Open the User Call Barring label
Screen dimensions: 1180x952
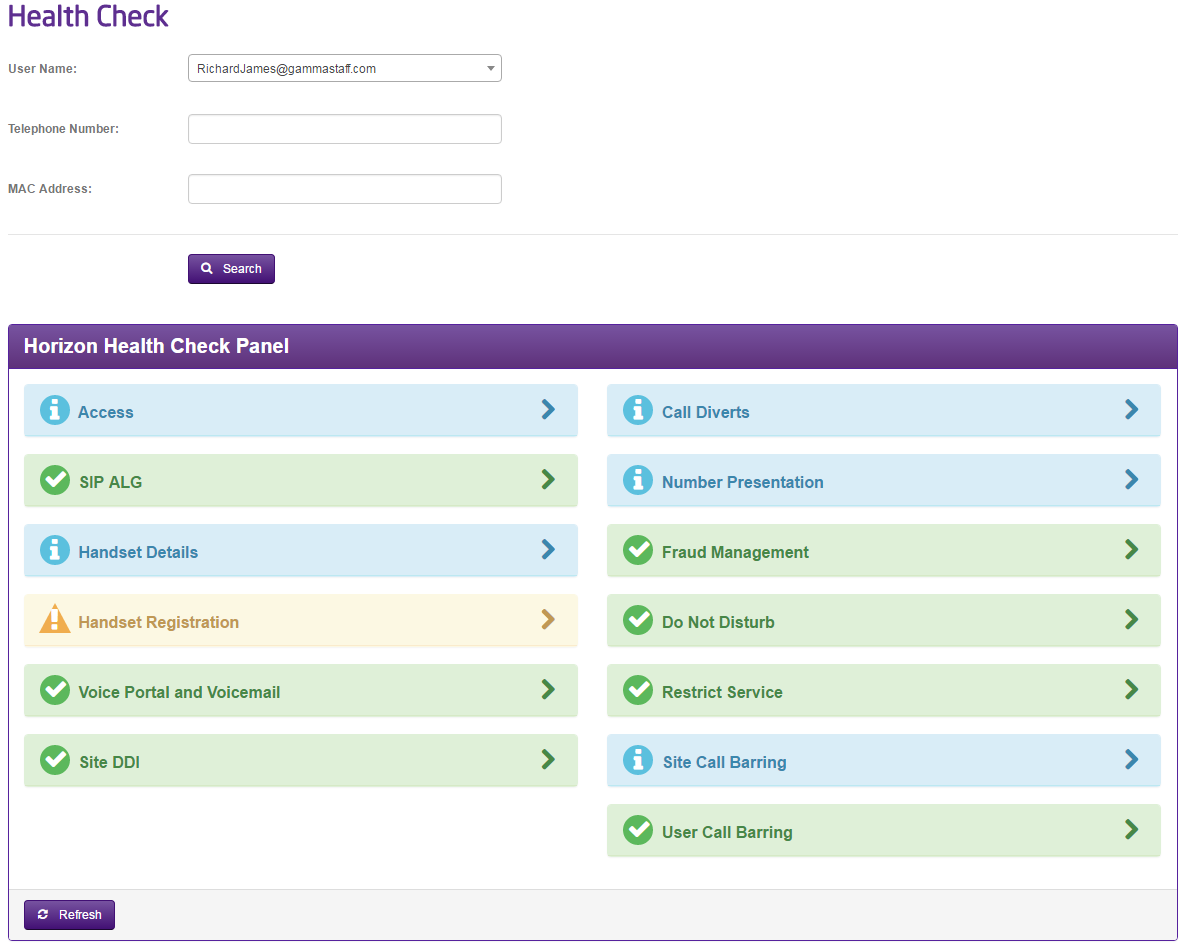point(727,832)
